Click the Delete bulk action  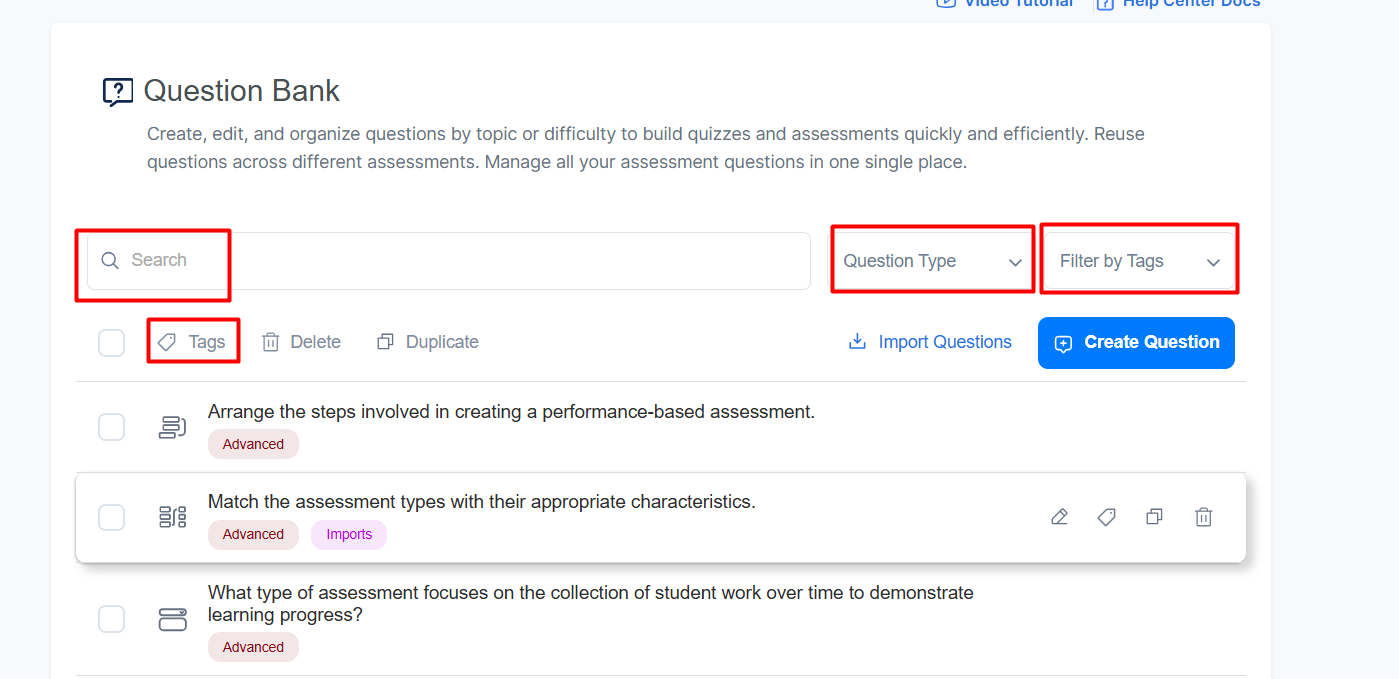pos(301,342)
